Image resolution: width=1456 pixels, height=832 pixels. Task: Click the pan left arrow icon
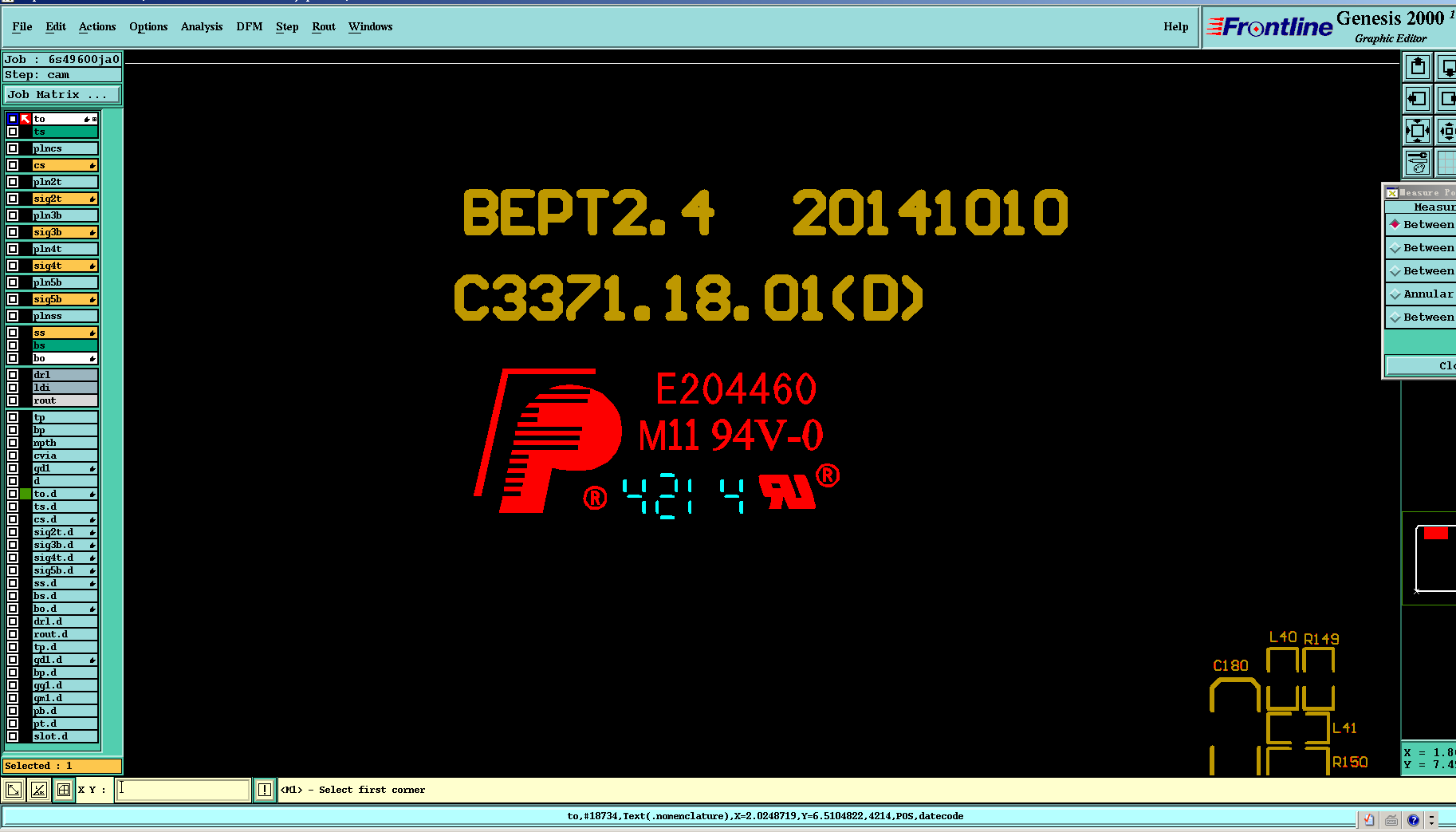point(1418,99)
